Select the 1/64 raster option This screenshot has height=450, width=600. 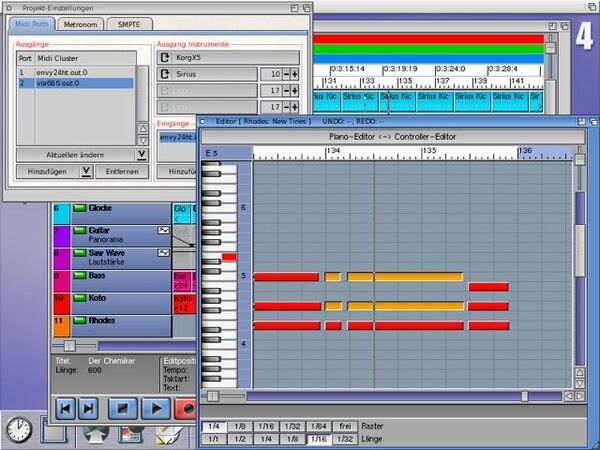pos(318,426)
